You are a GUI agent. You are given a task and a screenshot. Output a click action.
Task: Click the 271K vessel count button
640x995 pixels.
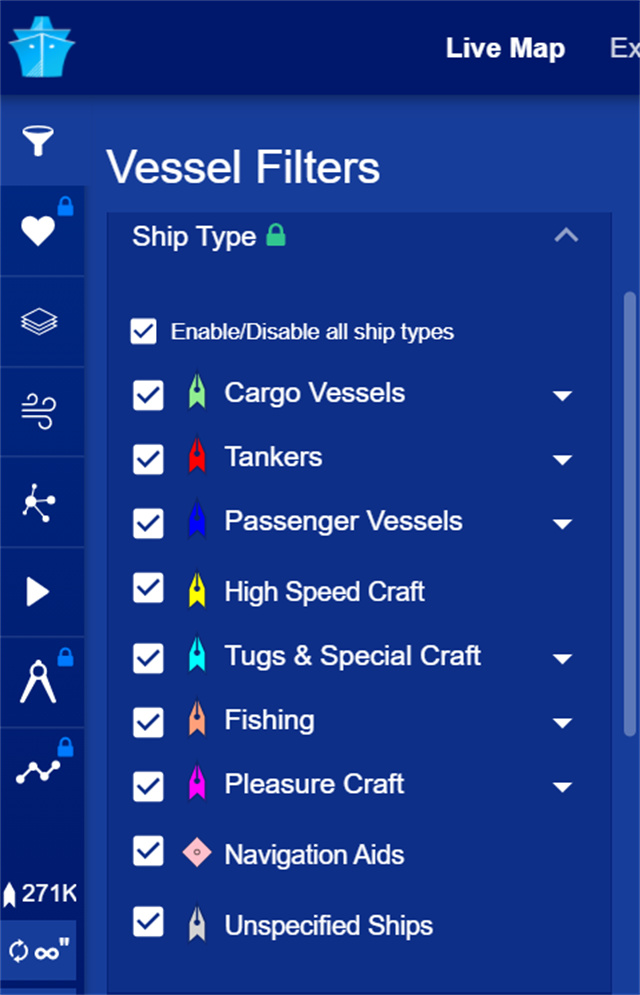[39, 893]
